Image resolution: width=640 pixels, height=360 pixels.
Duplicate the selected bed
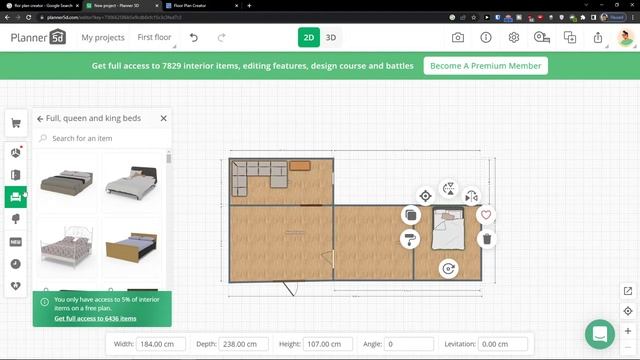[411, 215]
